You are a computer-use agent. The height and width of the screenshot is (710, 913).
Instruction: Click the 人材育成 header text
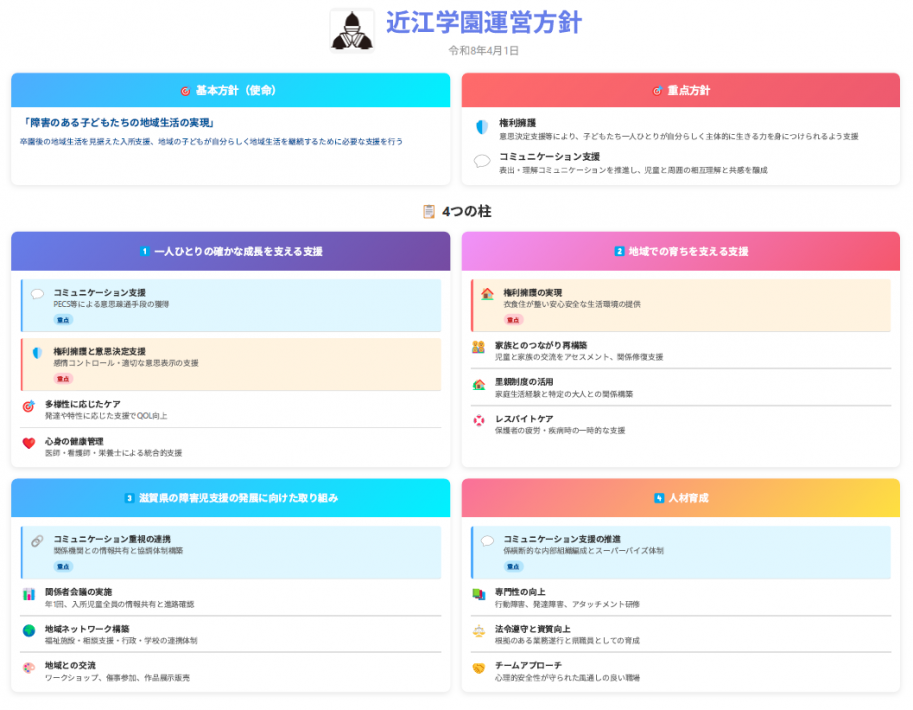pyautogui.click(x=688, y=498)
